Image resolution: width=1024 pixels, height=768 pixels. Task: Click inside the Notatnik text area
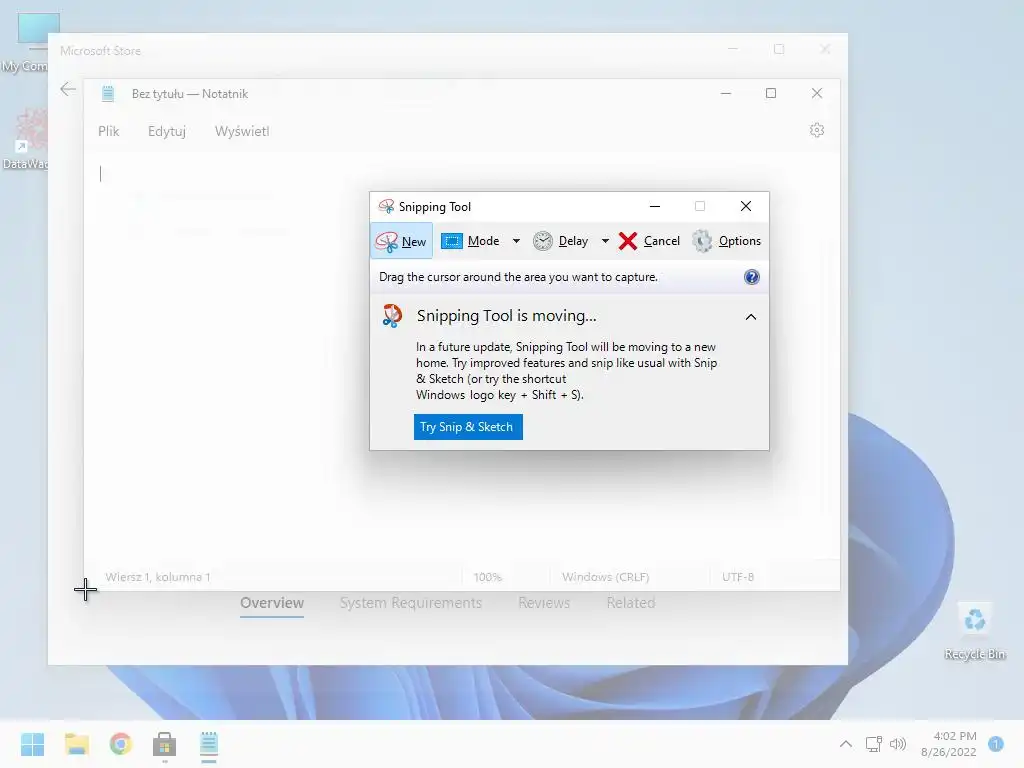coord(461,356)
